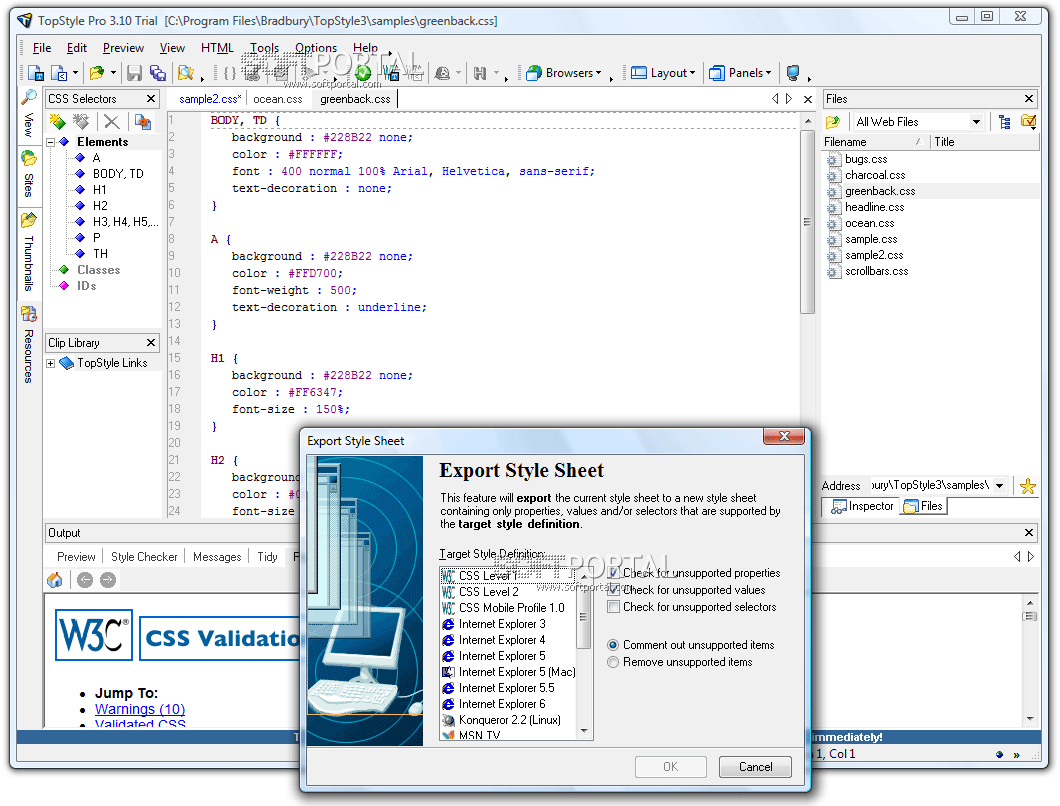The width and height of the screenshot is (1060, 806).
Task: Click the Save All toolbar icon
Action: [157, 73]
